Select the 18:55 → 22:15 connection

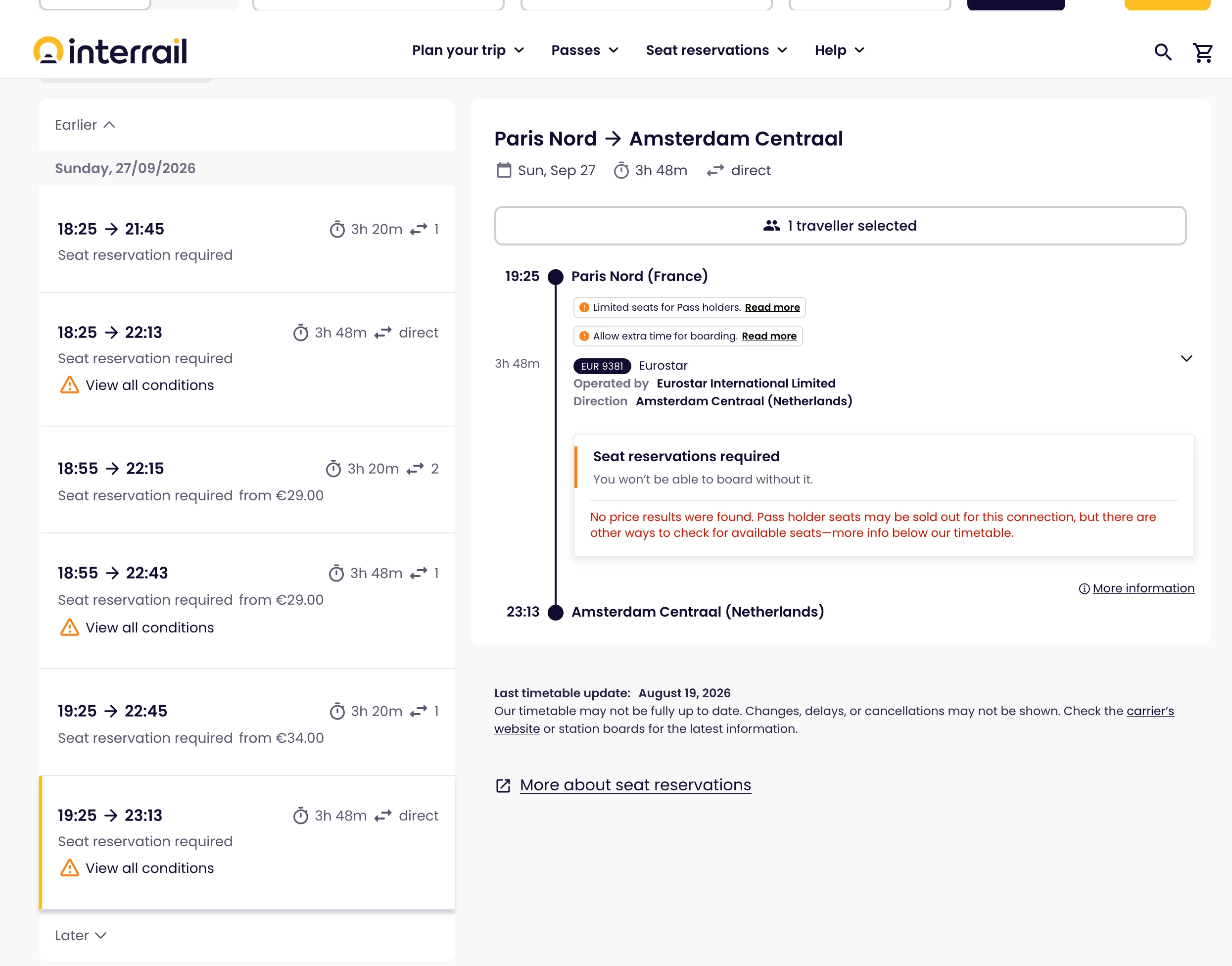[247, 480]
